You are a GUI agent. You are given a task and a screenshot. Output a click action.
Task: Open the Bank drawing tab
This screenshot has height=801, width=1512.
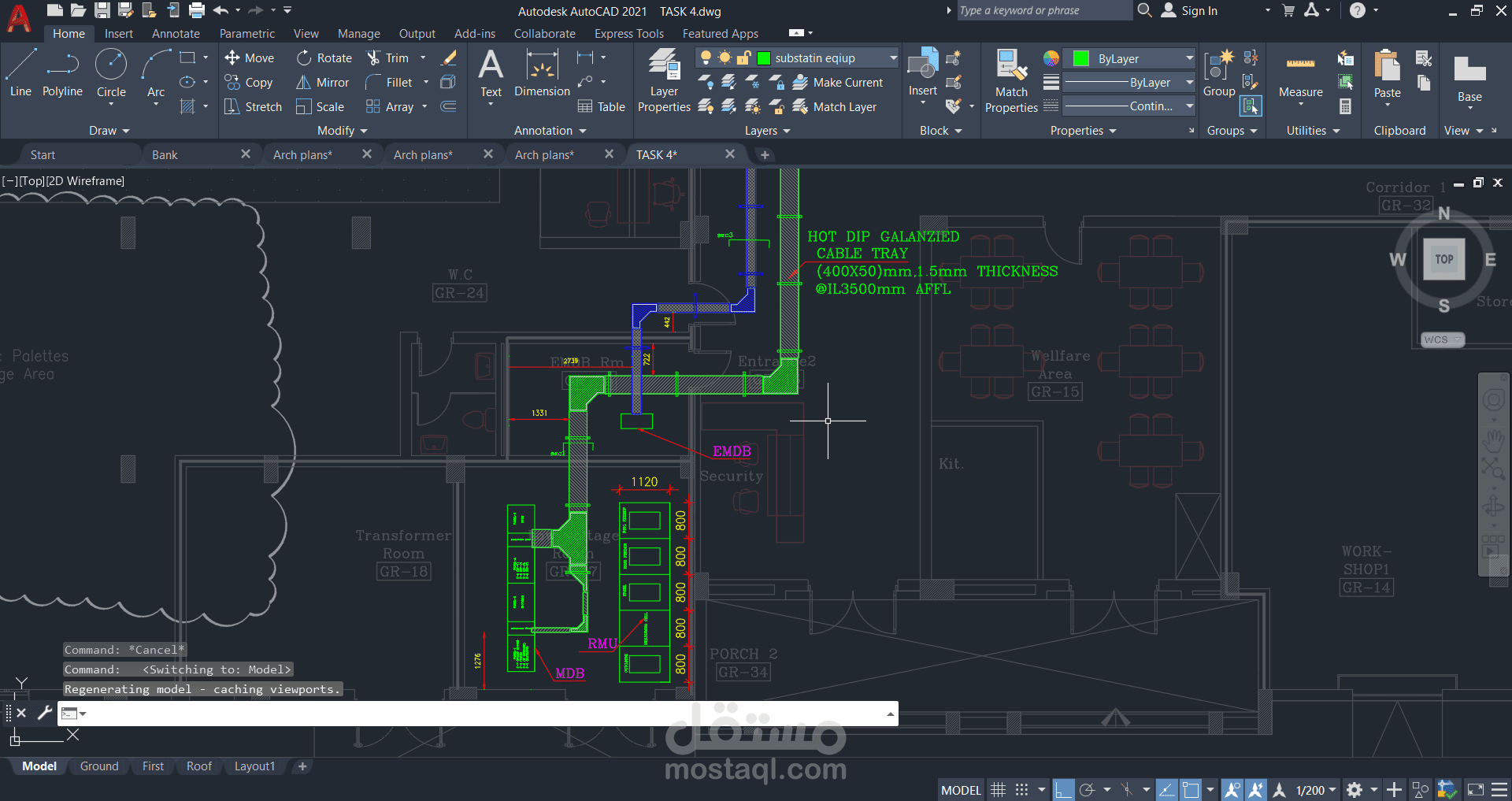coord(165,155)
